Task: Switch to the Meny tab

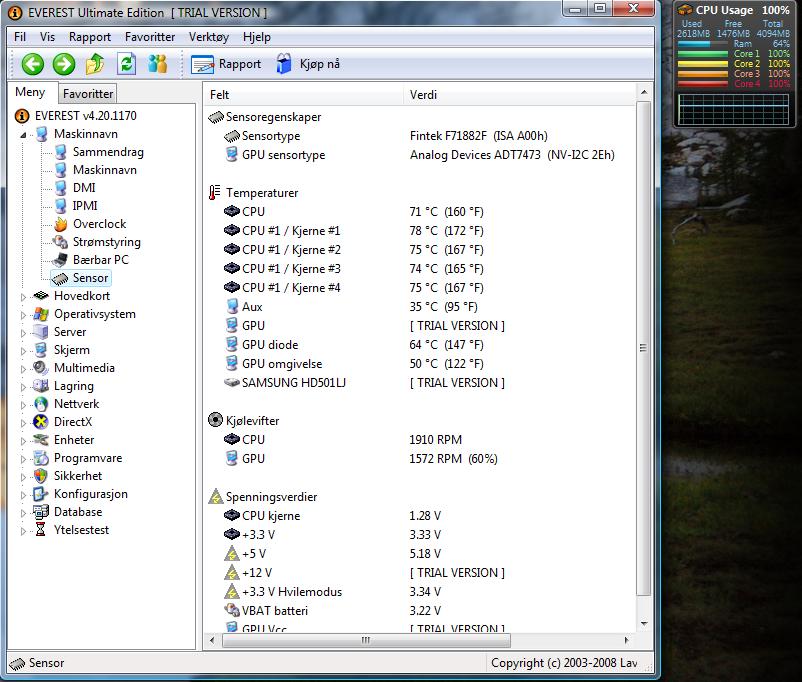Action: pos(30,92)
